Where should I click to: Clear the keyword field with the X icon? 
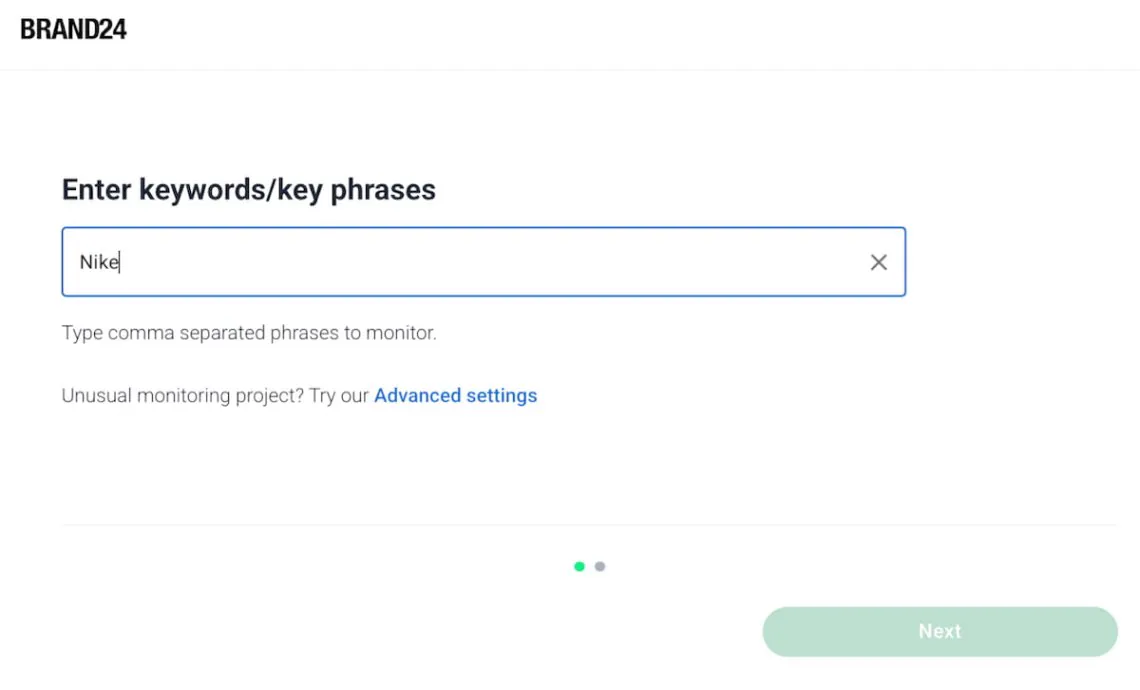(x=878, y=262)
